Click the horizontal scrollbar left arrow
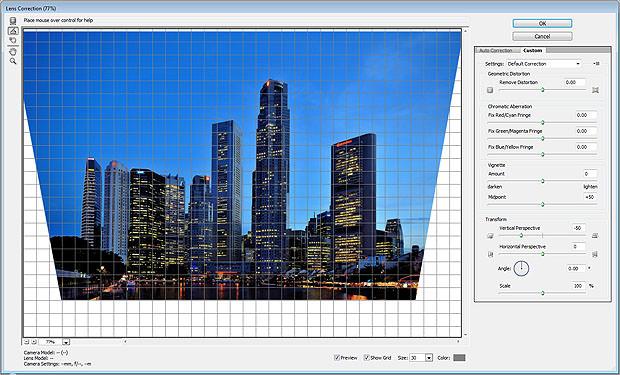The height and width of the screenshot is (375, 620). pos(125,341)
